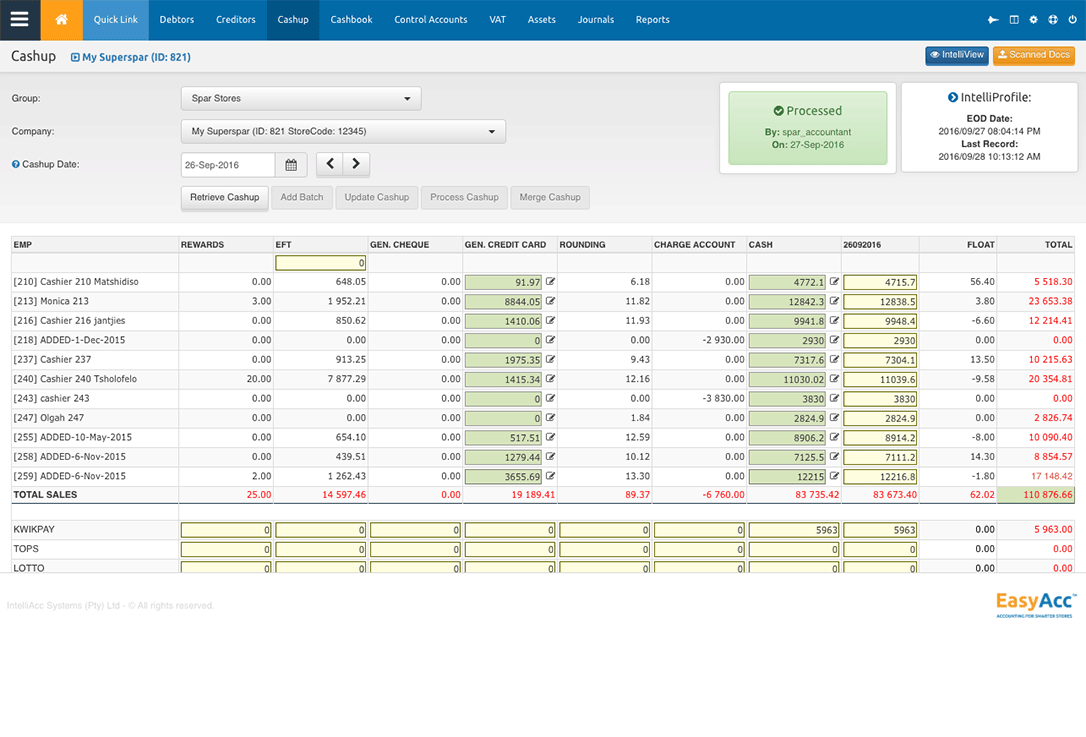
Task: Click the Processed status box
Action: click(808, 128)
